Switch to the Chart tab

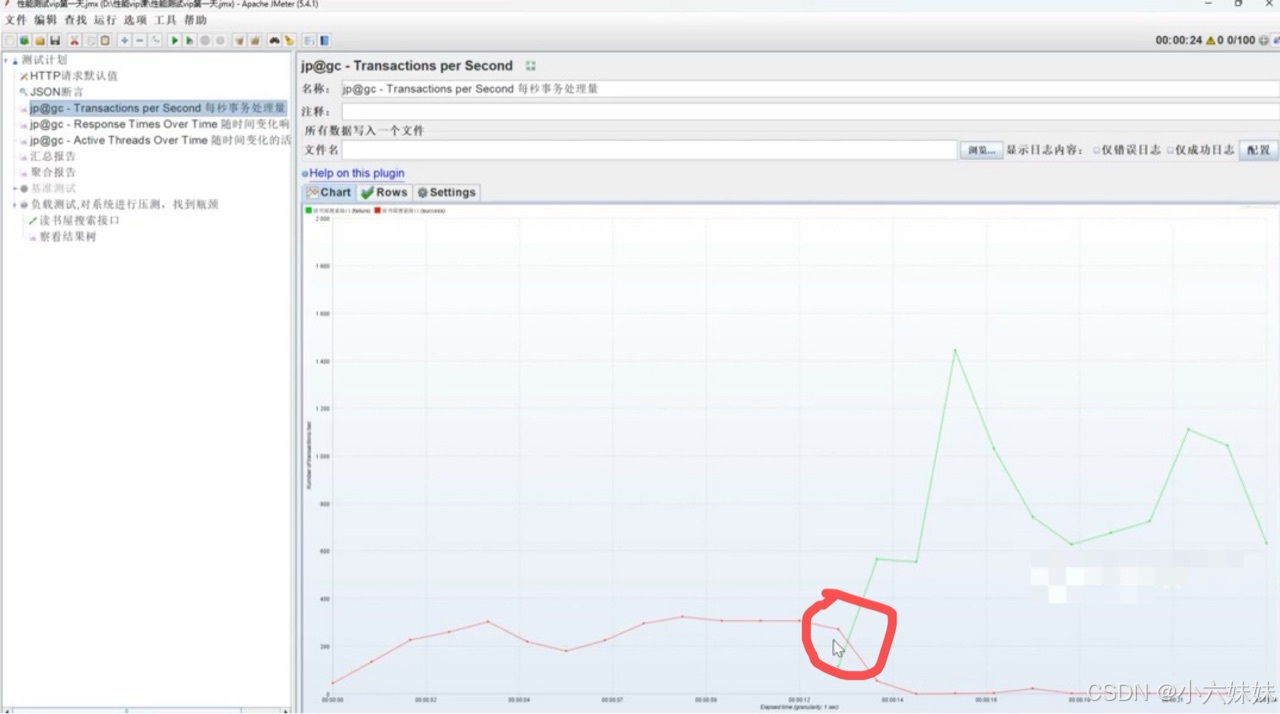click(329, 192)
